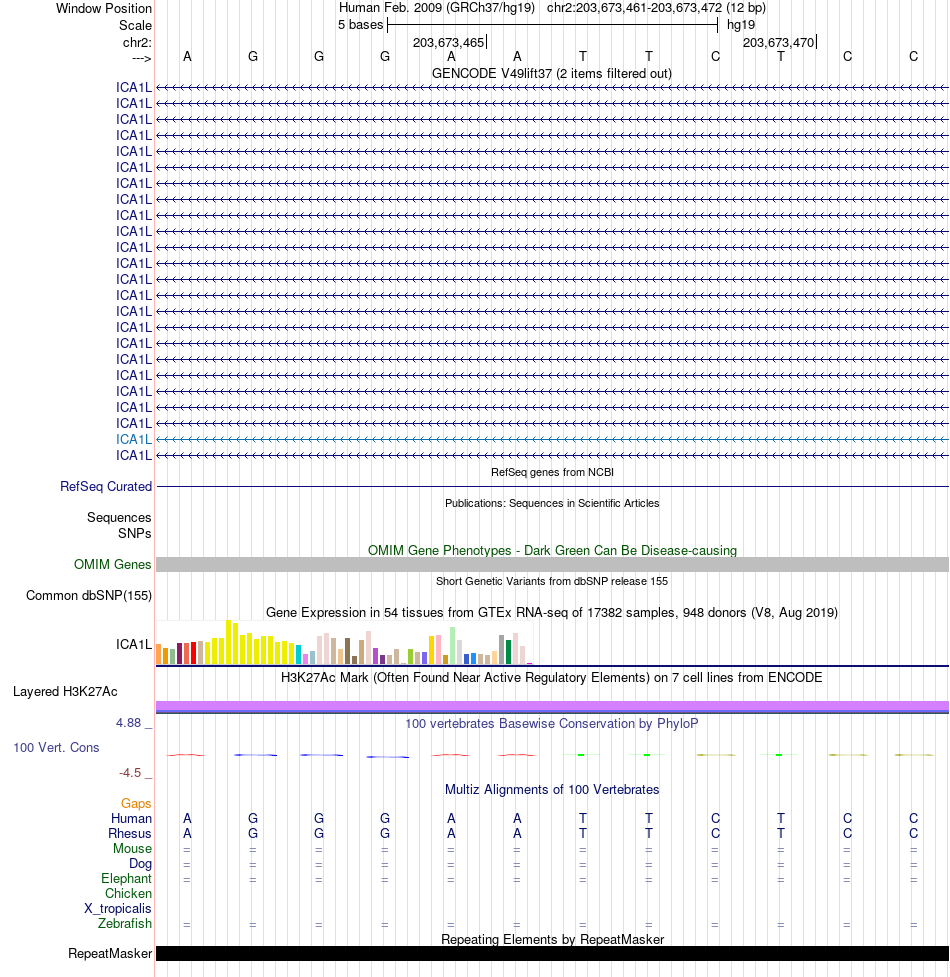Click the ICA1L label beside GTEx chart

(x=133, y=644)
